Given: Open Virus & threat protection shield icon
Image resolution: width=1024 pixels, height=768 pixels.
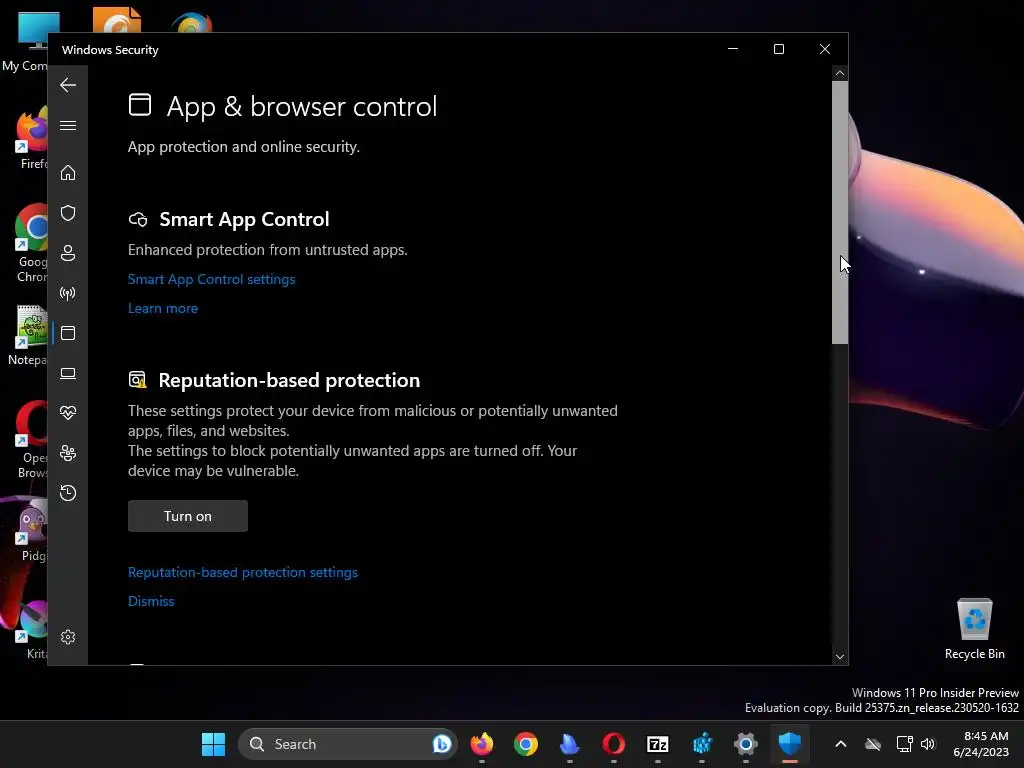Looking at the screenshot, I should (x=68, y=213).
